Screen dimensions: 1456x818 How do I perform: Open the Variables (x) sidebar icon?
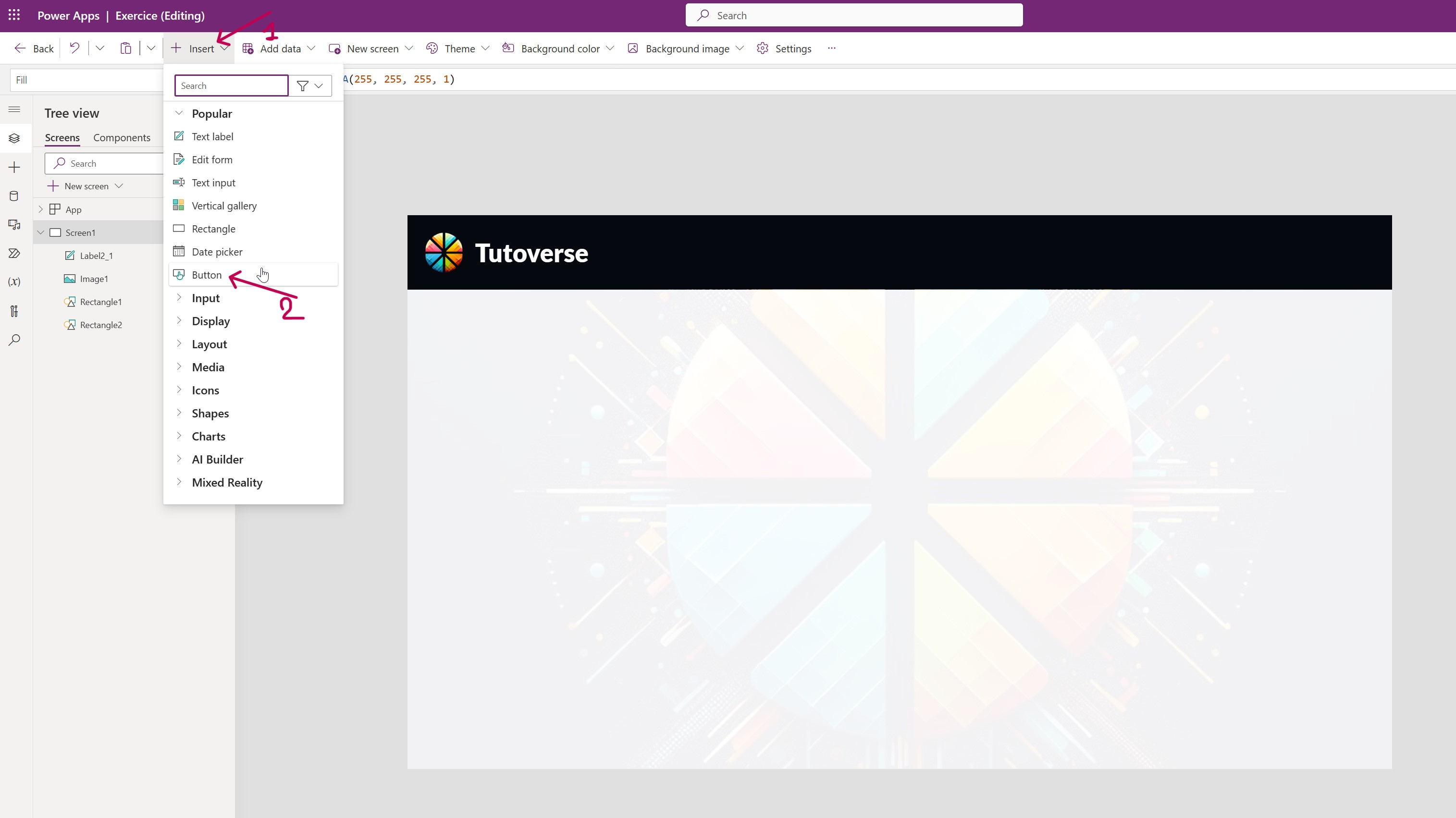pos(14,282)
